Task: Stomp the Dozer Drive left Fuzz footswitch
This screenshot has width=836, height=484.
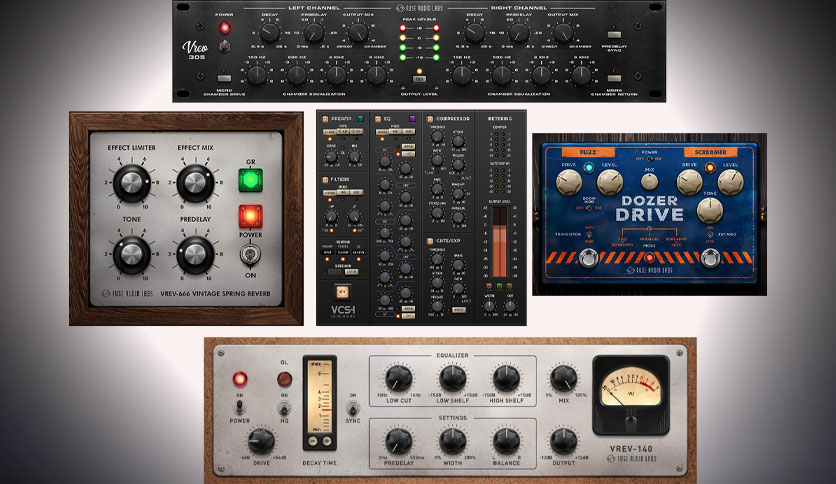Action: click(589, 259)
